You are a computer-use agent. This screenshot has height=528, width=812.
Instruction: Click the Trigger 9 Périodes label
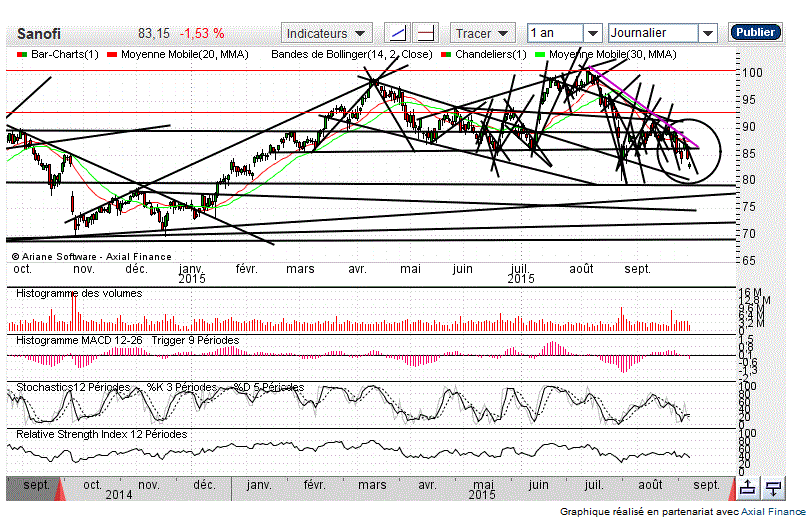pos(195,341)
